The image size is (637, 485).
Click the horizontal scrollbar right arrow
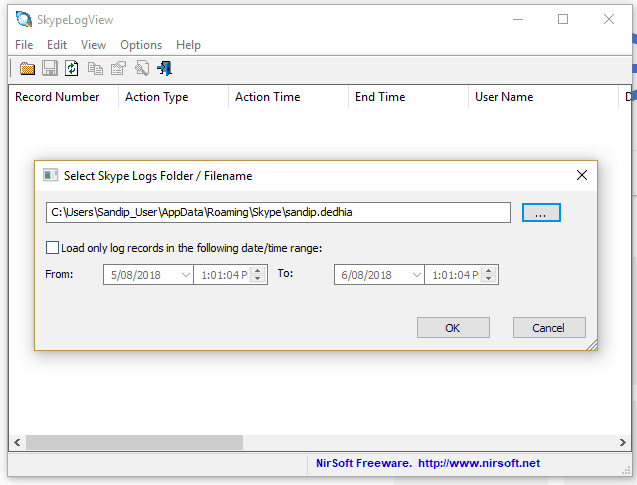click(x=622, y=442)
